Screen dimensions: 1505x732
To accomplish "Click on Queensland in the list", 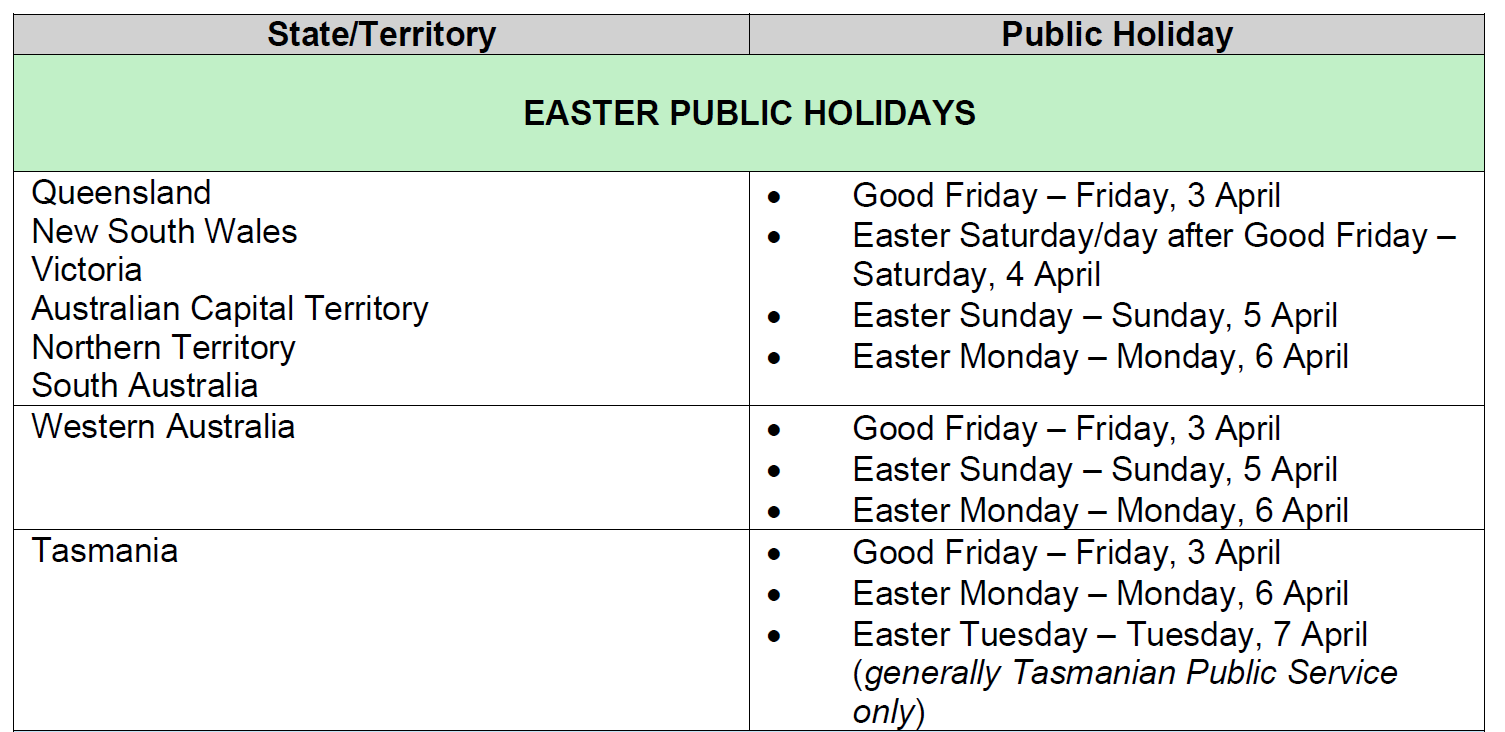I will pyautogui.click(x=121, y=193).
